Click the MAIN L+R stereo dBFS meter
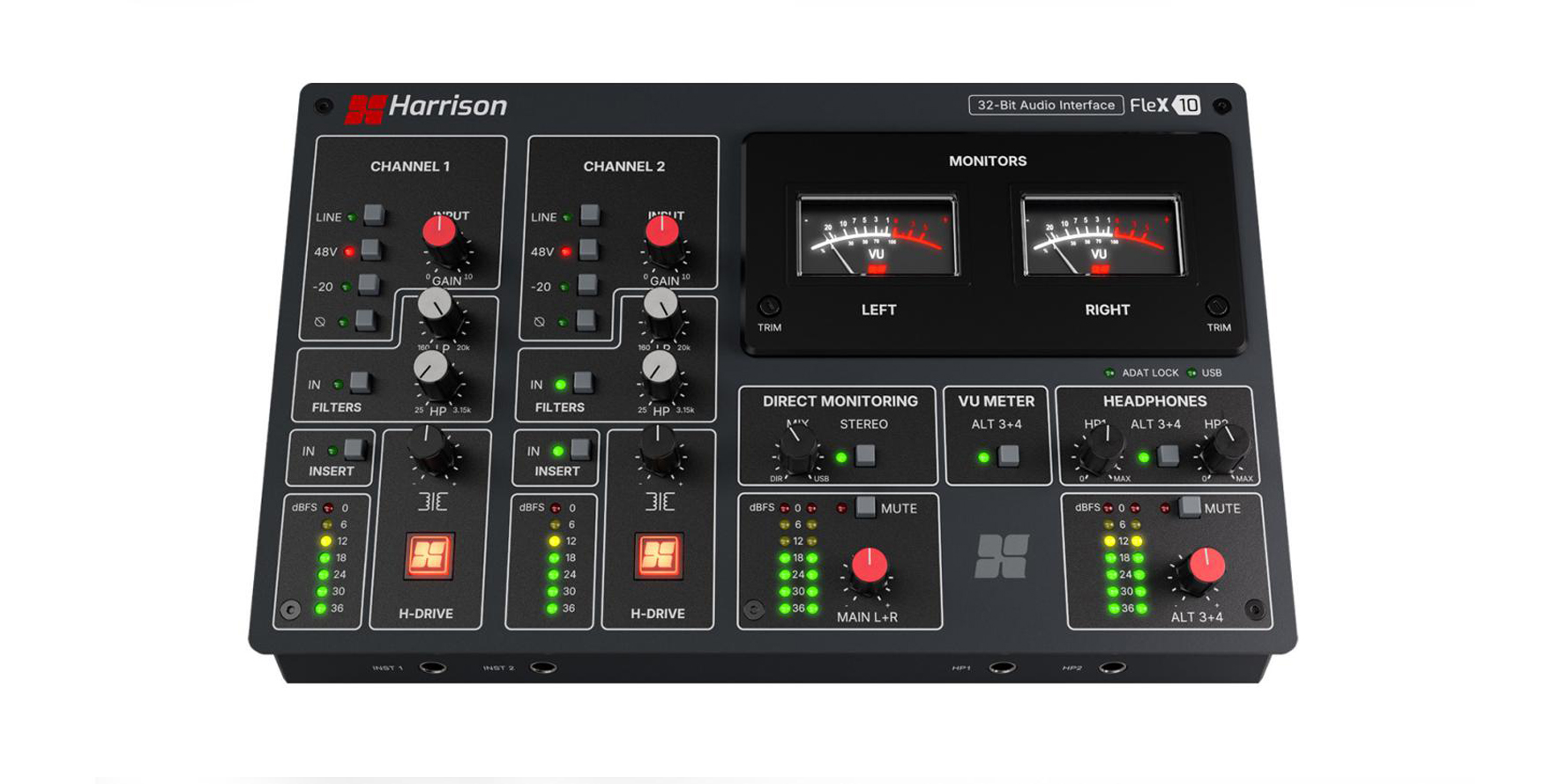 click(798, 558)
